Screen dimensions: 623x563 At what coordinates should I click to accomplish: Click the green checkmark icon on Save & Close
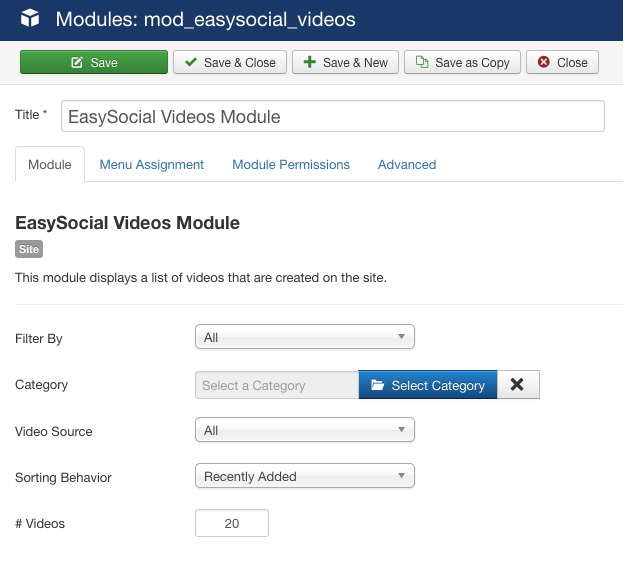click(x=191, y=62)
